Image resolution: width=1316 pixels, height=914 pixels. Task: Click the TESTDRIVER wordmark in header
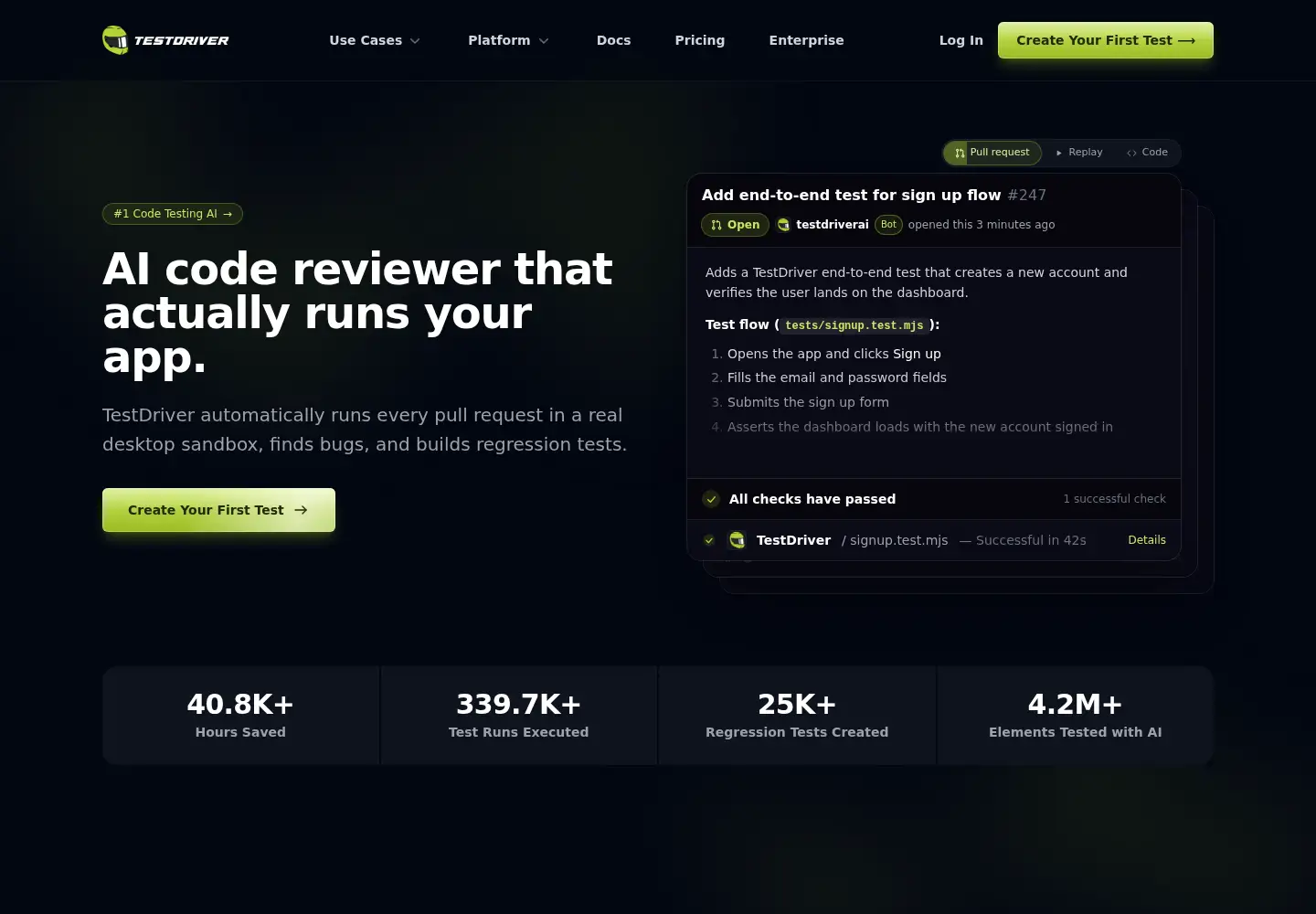181,40
